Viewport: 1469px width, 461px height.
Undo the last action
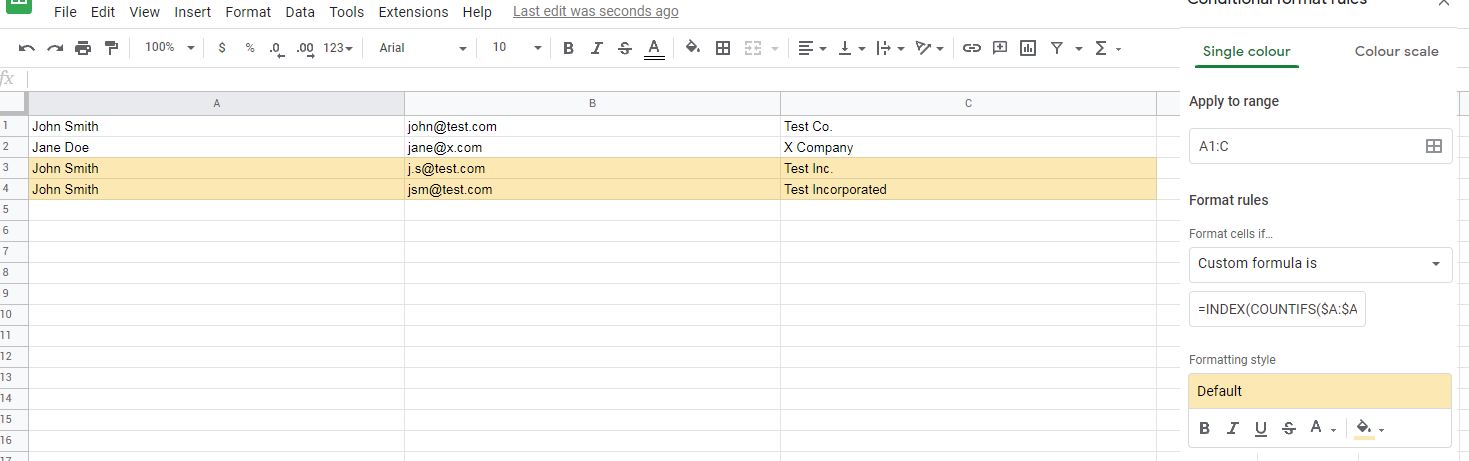[27, 48]
